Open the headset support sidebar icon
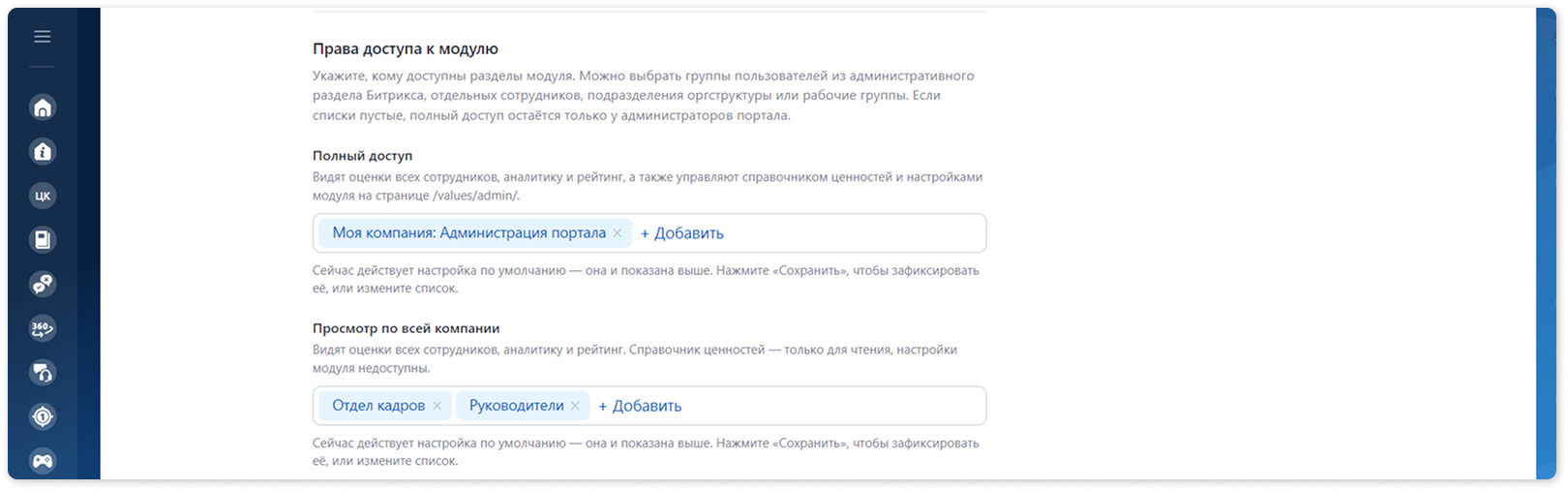Viewport: 1568px width, 491px height. click(43, 373)
